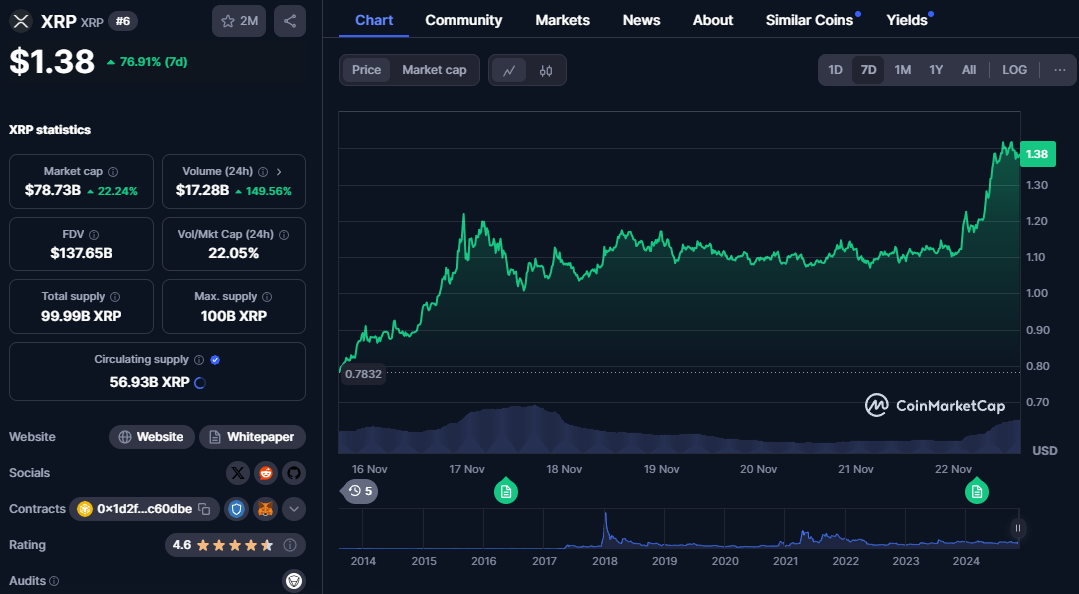Switch to the Community tab
The image size is (1079, 594).
click(464, 20)
